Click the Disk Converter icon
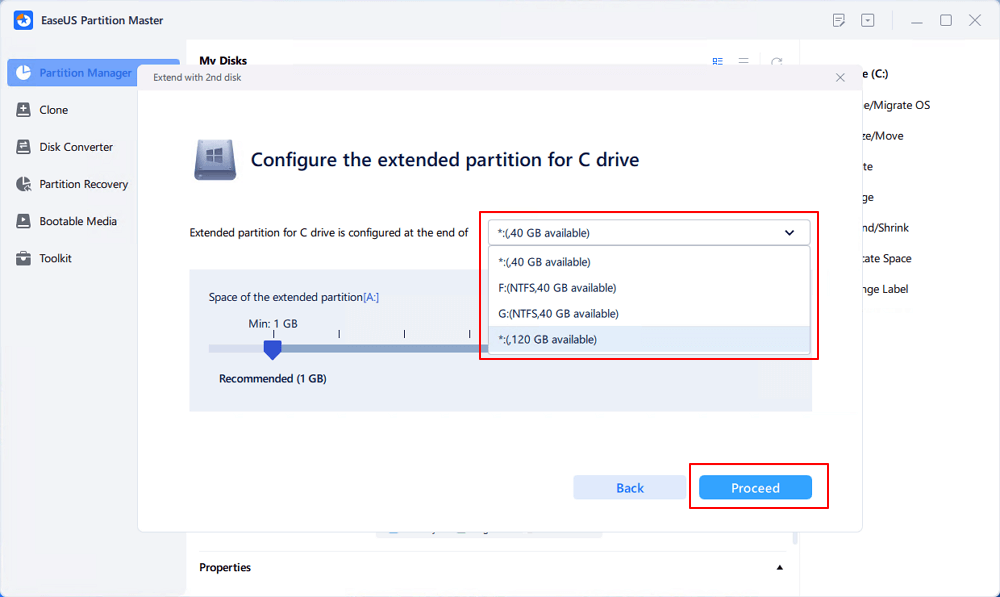 [x=23, y=147]
